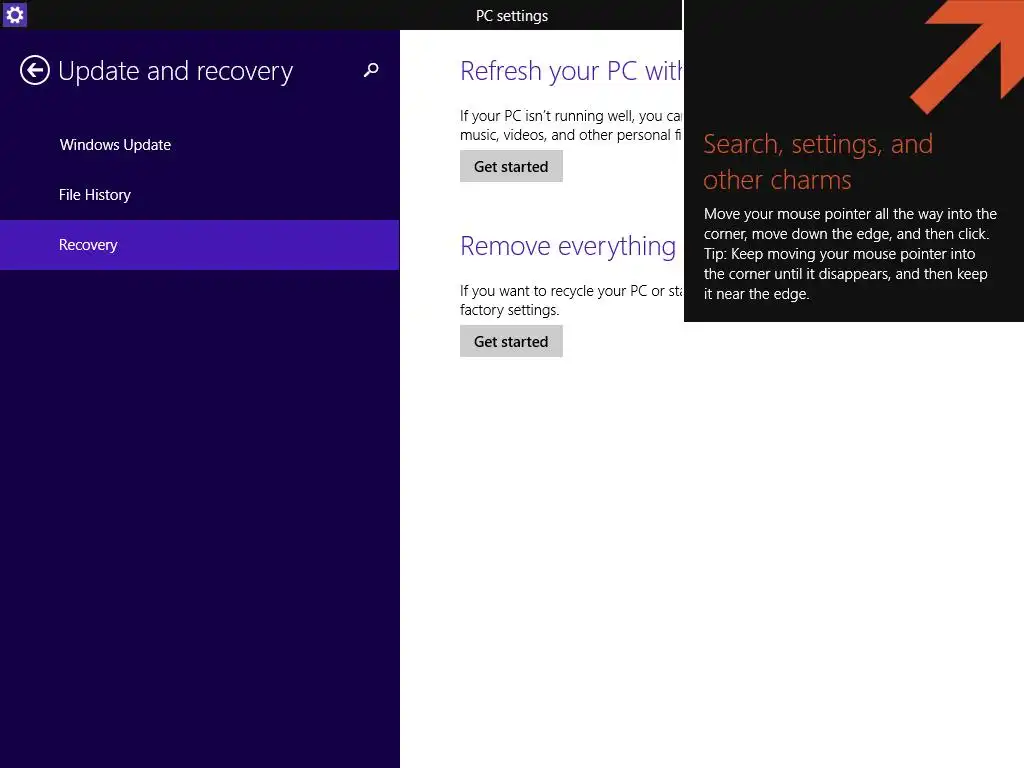Click the PC settings title text
Viewport: 1024px width, 768px height.
(512, 16)
